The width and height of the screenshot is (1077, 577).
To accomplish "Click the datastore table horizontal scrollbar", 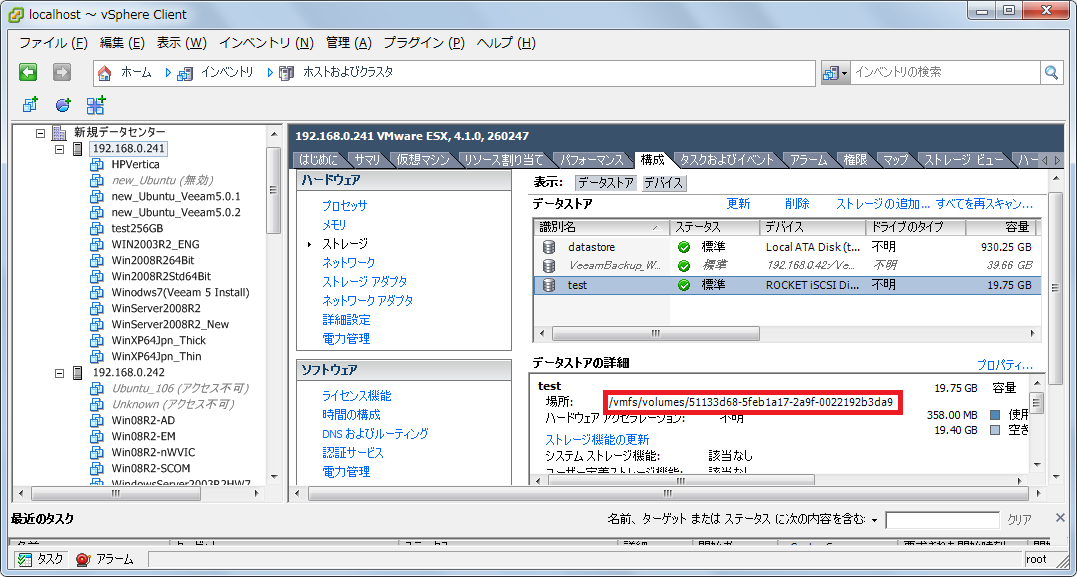I will [655, 333].
